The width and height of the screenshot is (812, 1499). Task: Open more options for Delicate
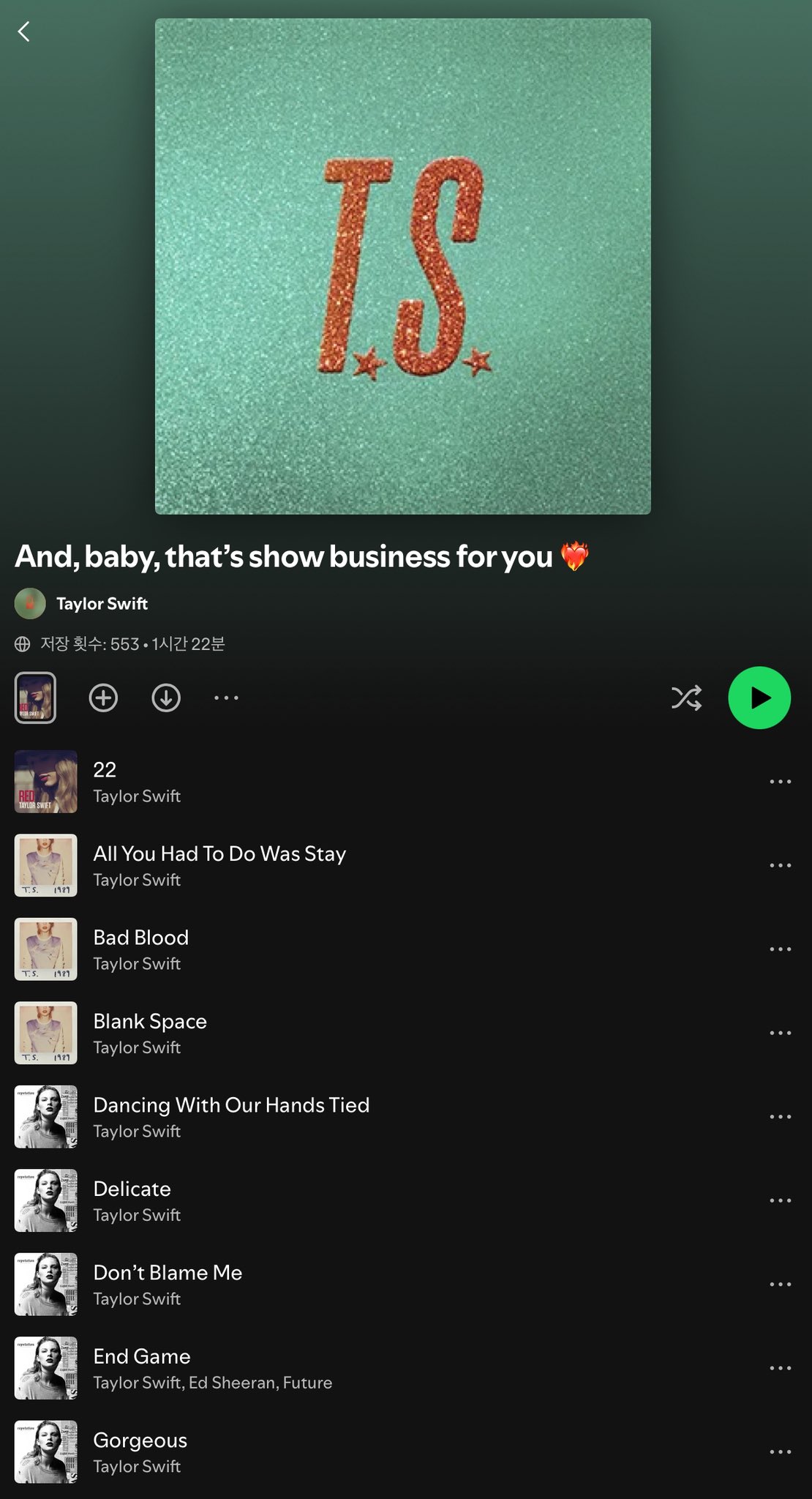coord(780,1200)
